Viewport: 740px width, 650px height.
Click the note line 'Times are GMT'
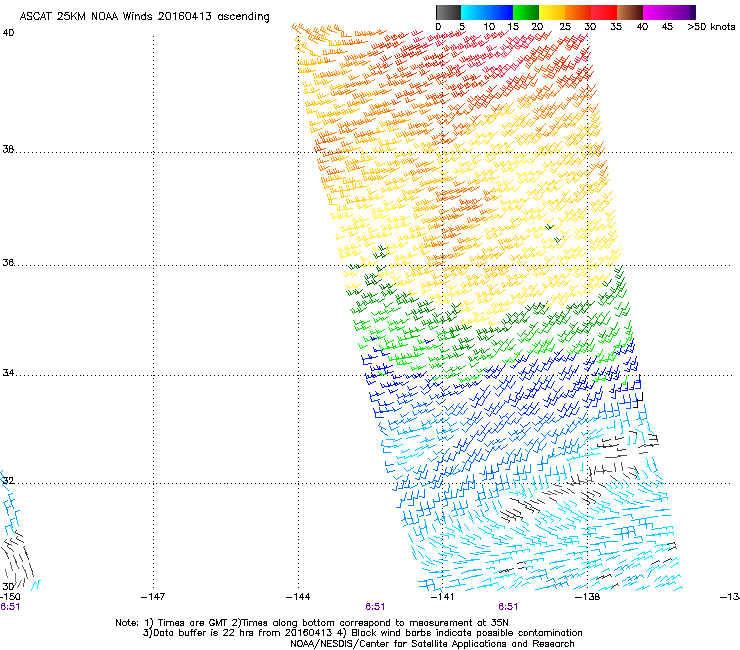tap(312, 623)
